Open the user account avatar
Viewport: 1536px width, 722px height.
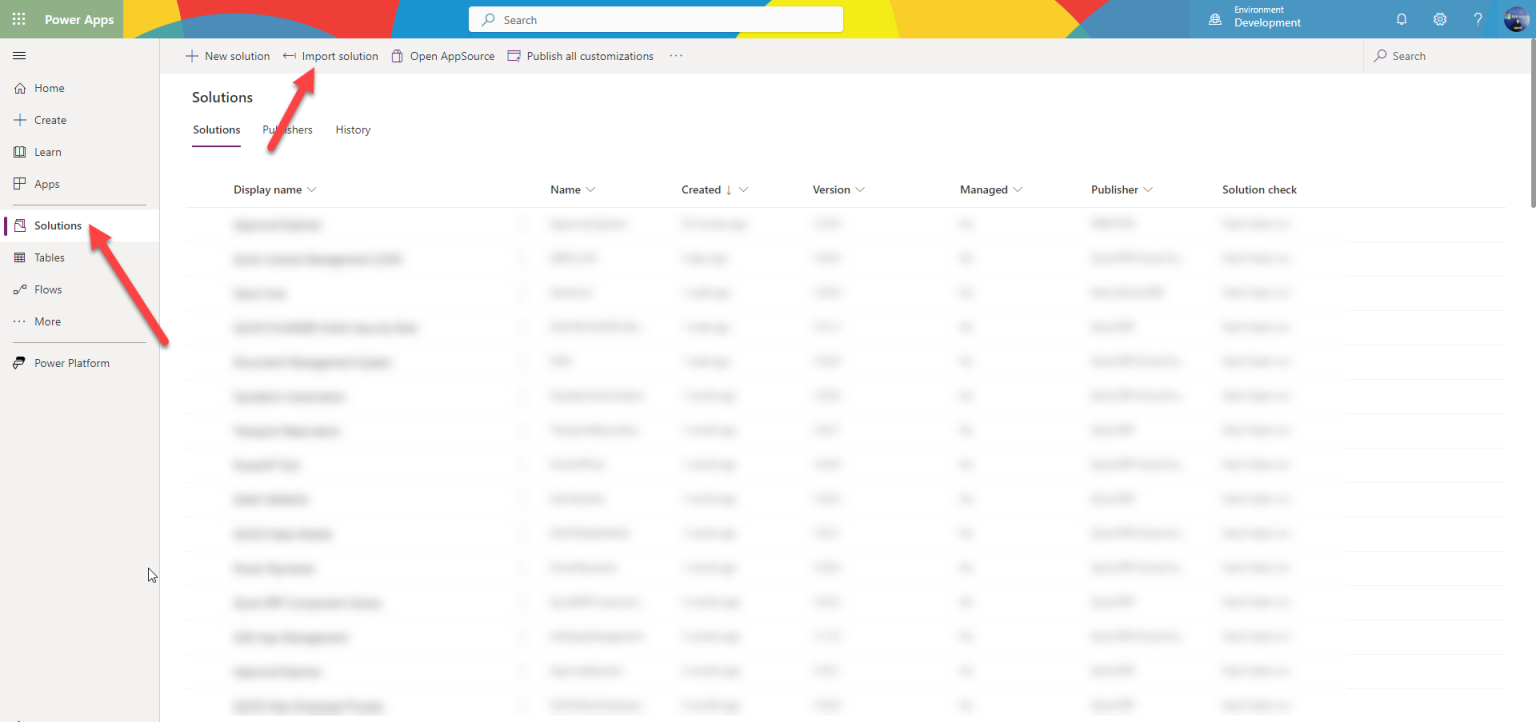click(1516, 19)
